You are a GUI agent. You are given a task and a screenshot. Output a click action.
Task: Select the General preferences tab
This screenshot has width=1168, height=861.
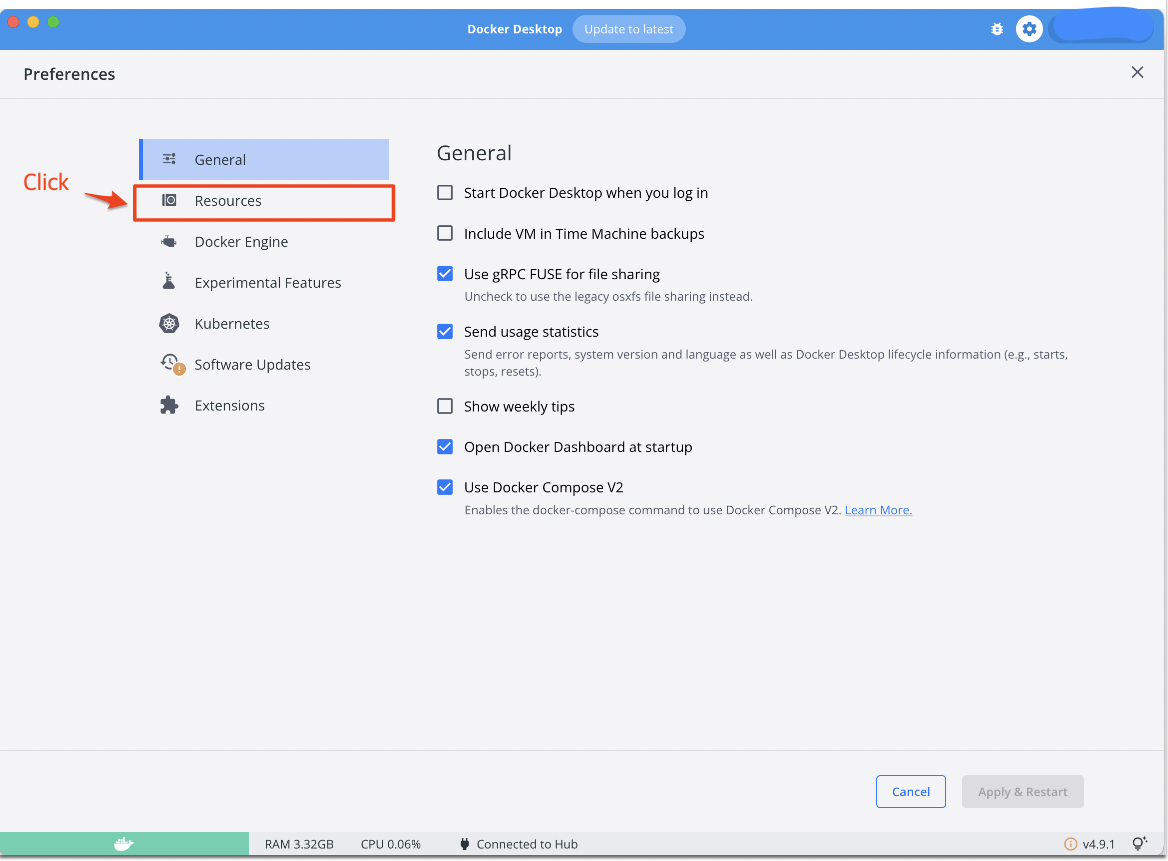[x=264, y=159]
